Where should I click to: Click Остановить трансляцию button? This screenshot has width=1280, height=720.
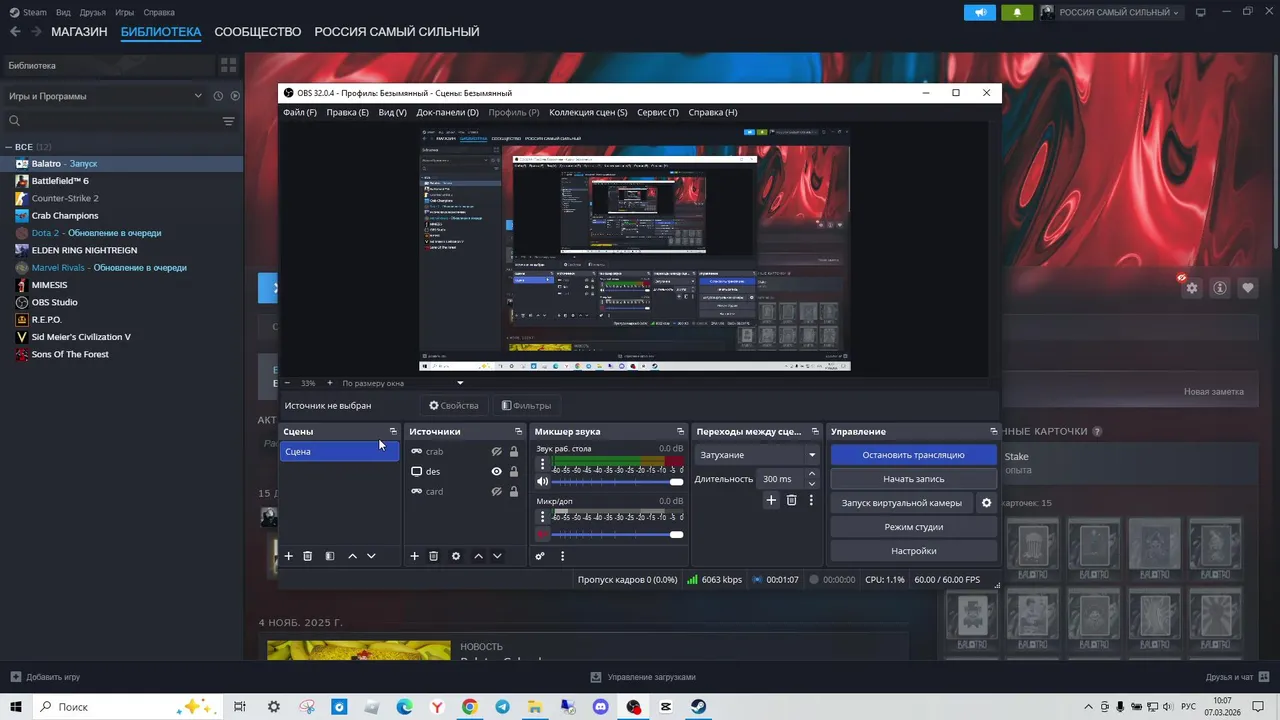913,455
